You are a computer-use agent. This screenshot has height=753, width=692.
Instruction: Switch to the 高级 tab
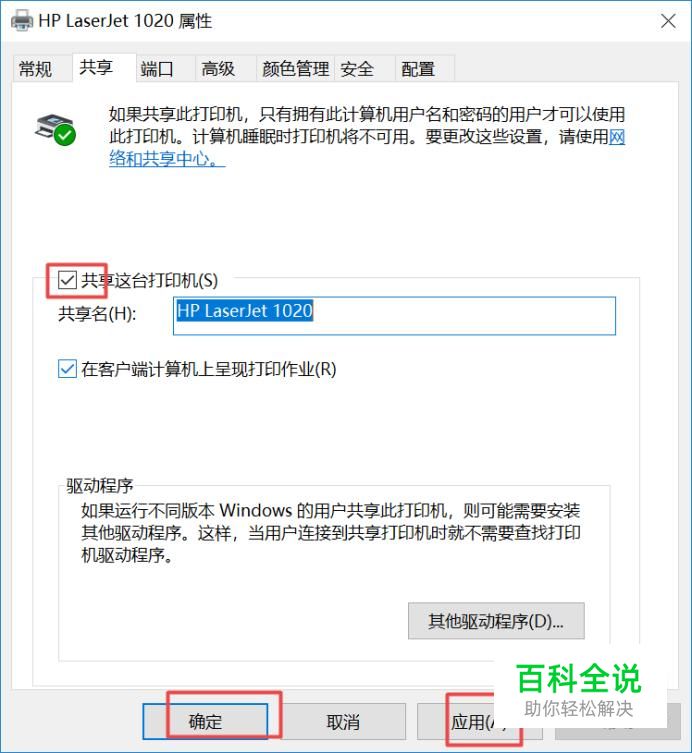tap(218, 69)
